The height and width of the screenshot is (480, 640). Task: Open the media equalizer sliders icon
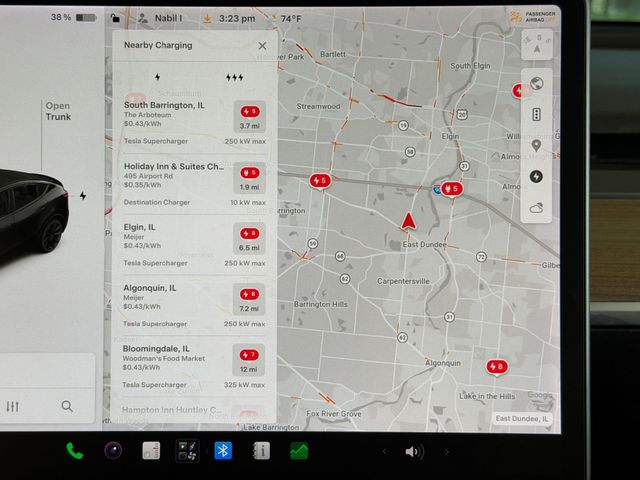12,406
